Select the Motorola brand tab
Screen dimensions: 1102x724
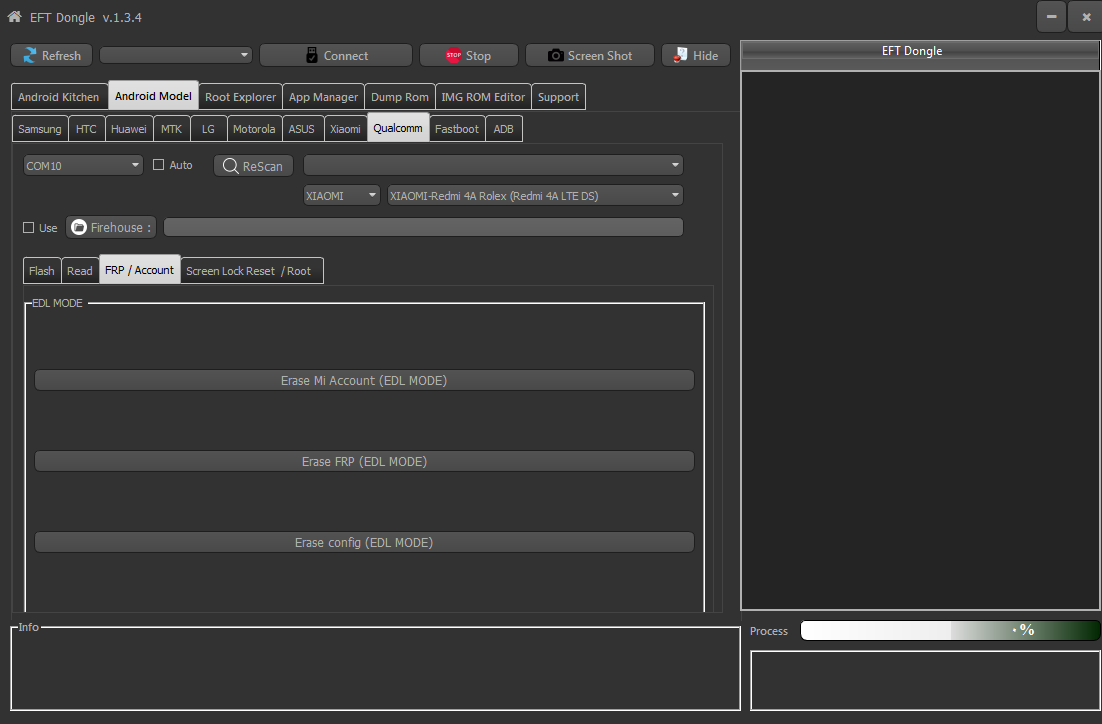click(x=254, y=129)
